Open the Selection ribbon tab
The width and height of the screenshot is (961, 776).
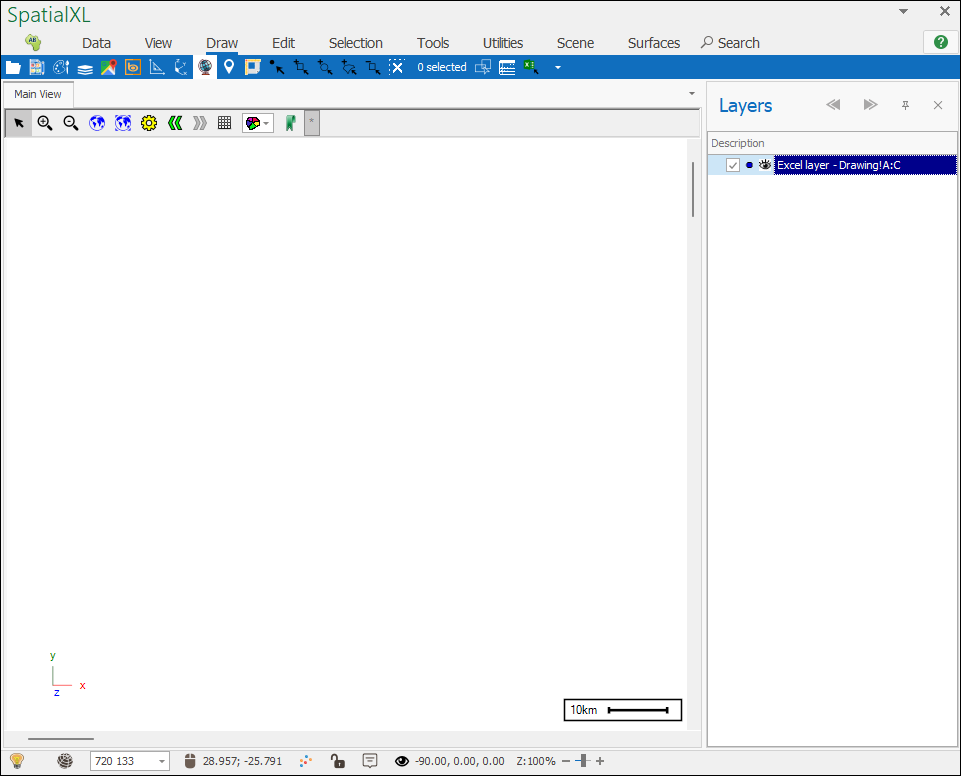coord(355,43)
